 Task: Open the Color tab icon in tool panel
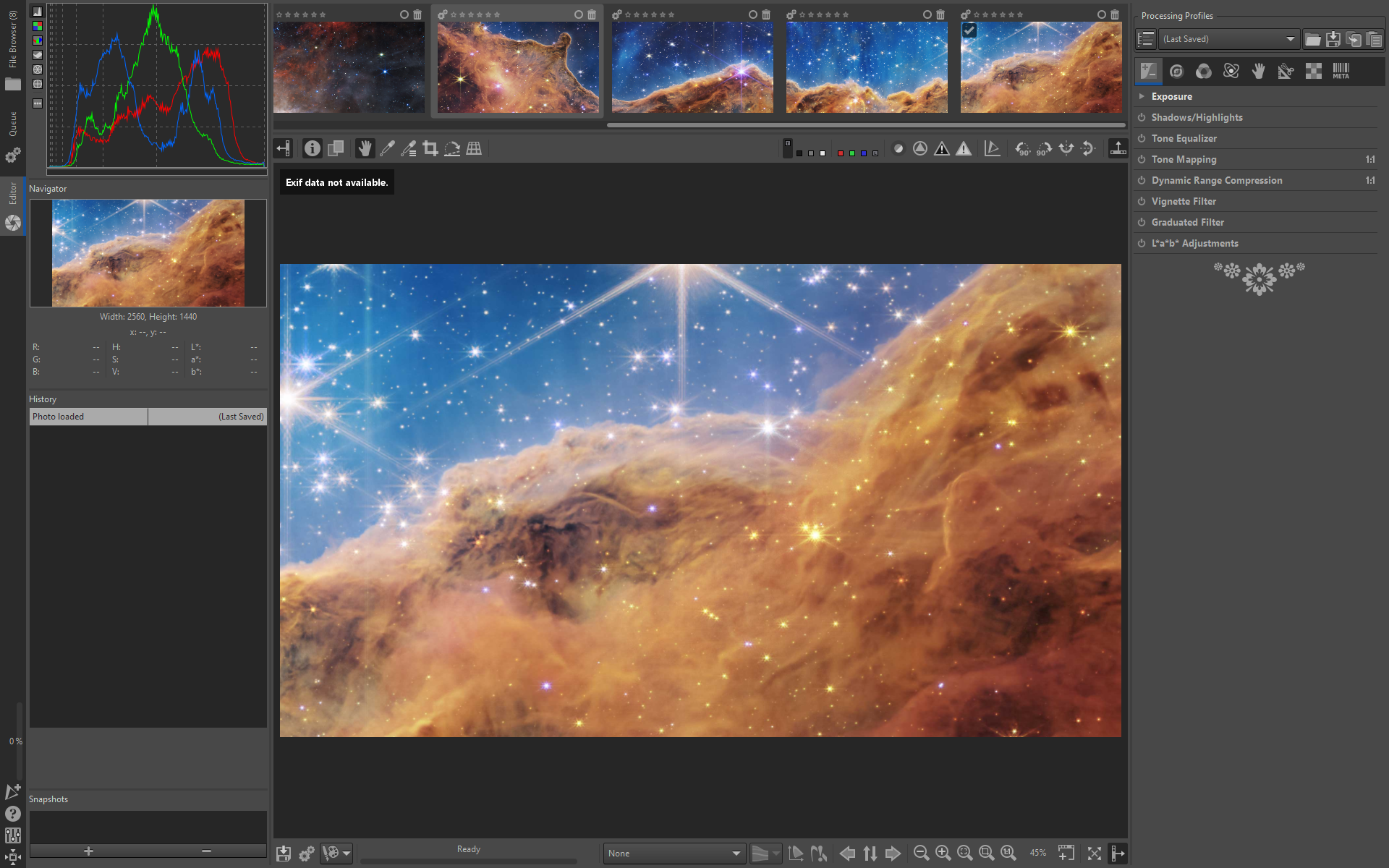click(1204, 71)
